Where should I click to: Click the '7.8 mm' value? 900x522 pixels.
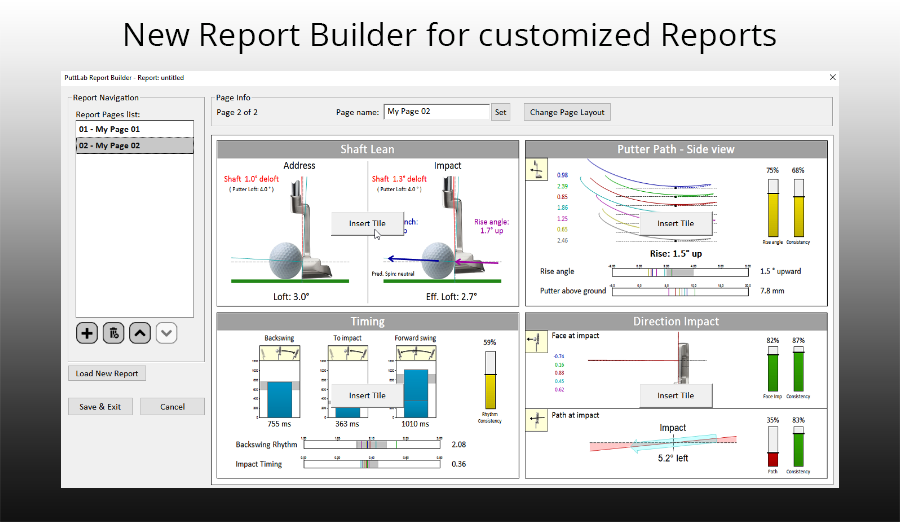[772, 291]
